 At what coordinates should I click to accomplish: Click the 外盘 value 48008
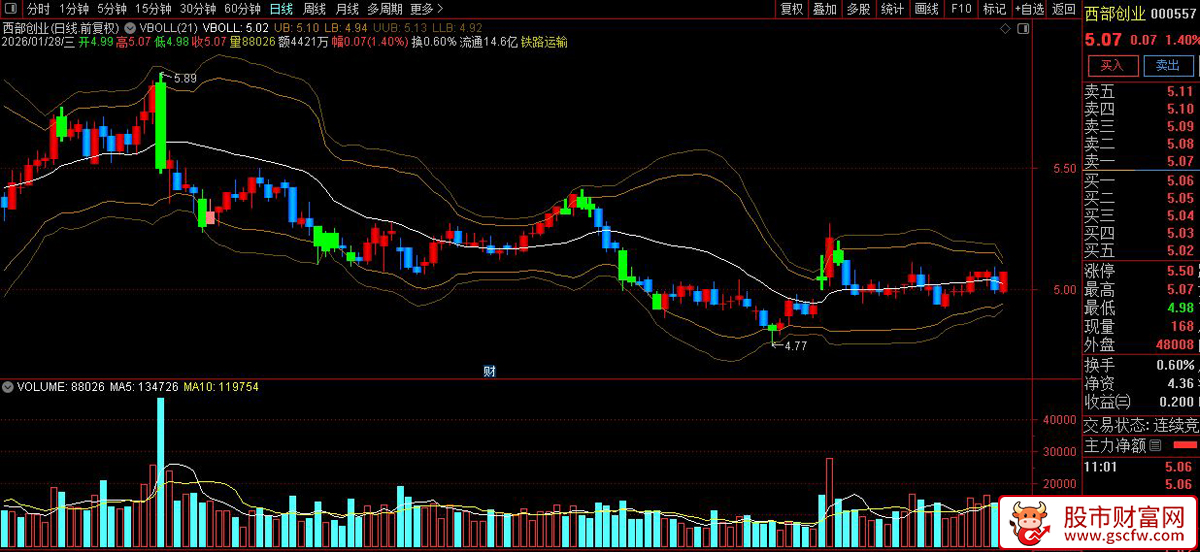click(x=1176, y=344)
